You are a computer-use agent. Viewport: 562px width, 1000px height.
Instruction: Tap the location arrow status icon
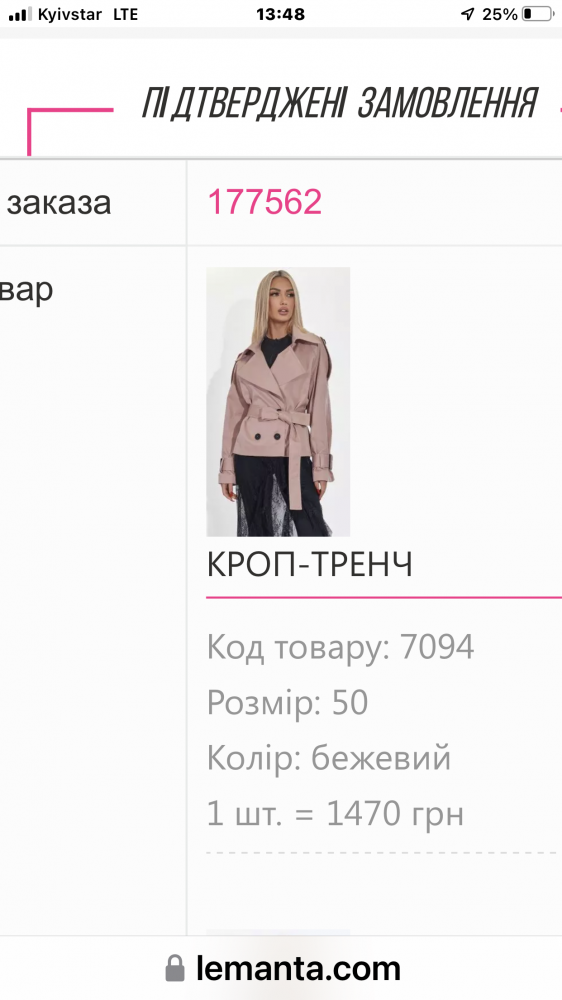(x=468, y=14)
